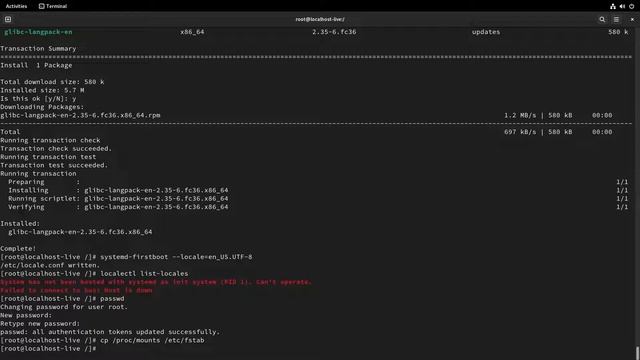Click 'Changing password for user root.' line
The height and width of the screenshot is (360, 640).
[64, 307]
